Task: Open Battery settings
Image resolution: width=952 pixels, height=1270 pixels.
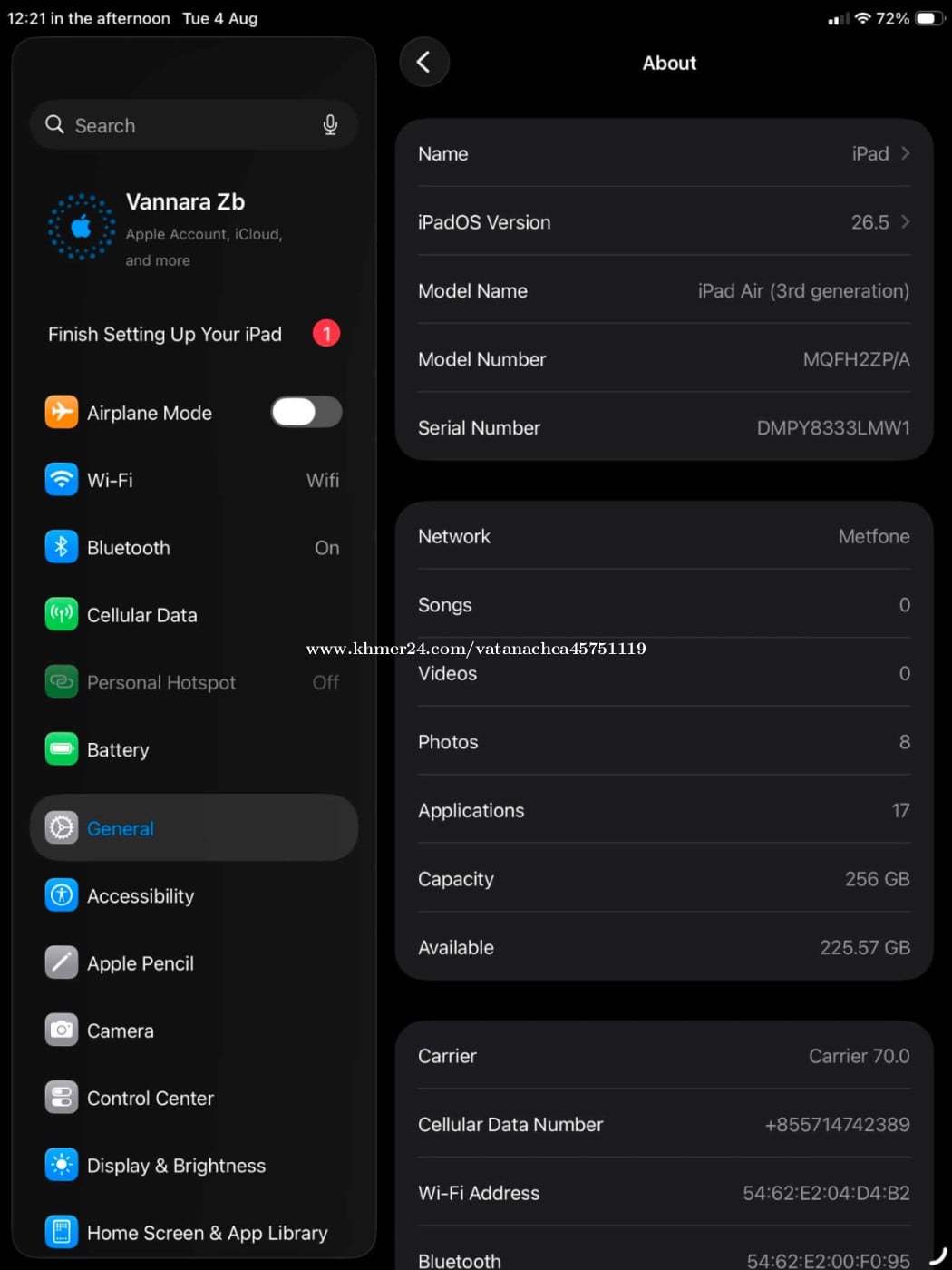Action: tap(194, 749)
